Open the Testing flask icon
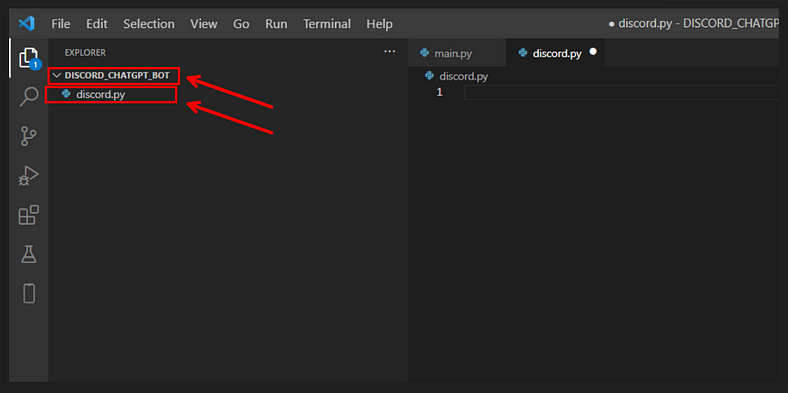 click(29, 254)
